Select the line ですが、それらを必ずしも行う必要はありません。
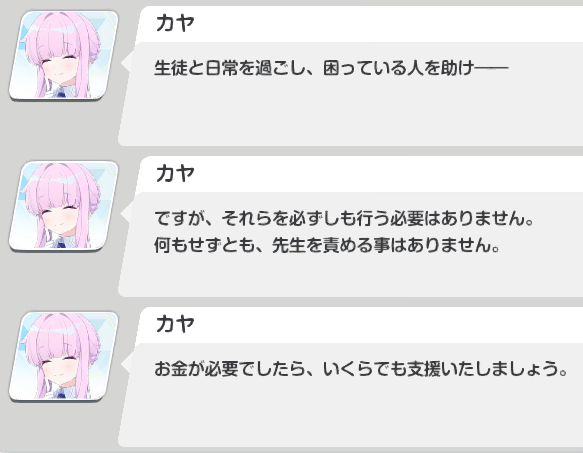This screenshot has height=453, width=583. point(344,218)
